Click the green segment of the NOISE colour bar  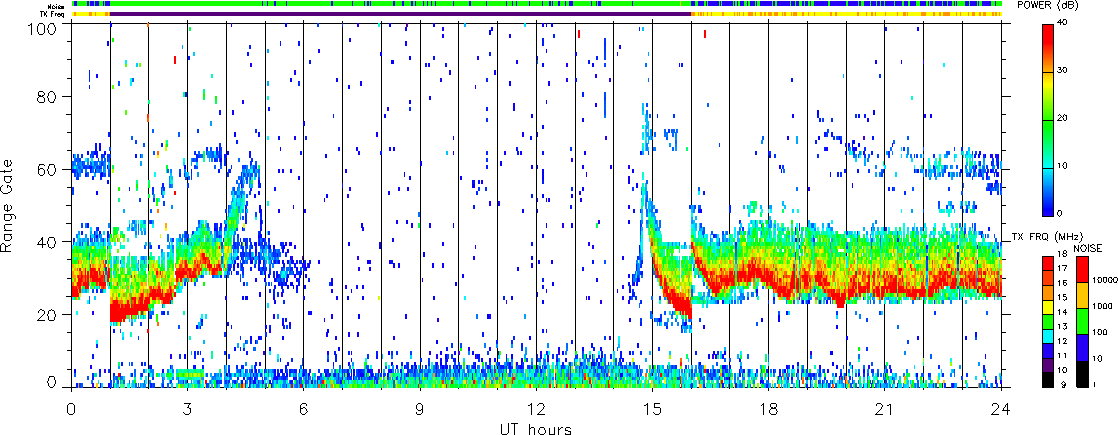pos(1082,322)
